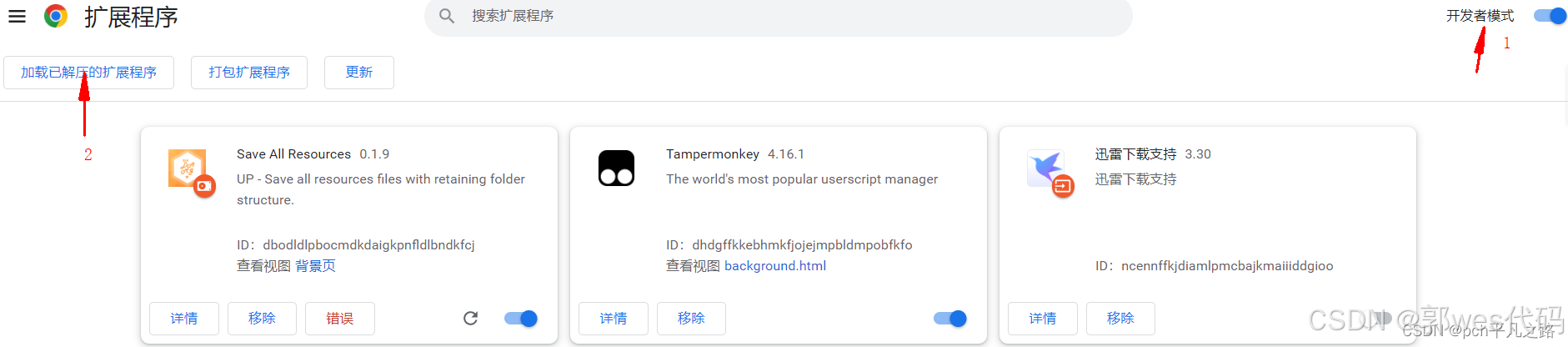The height and width of the screenshot is (347, 1568).
Task: Click the 扩展程序 page title
Action: coord(131,17)
